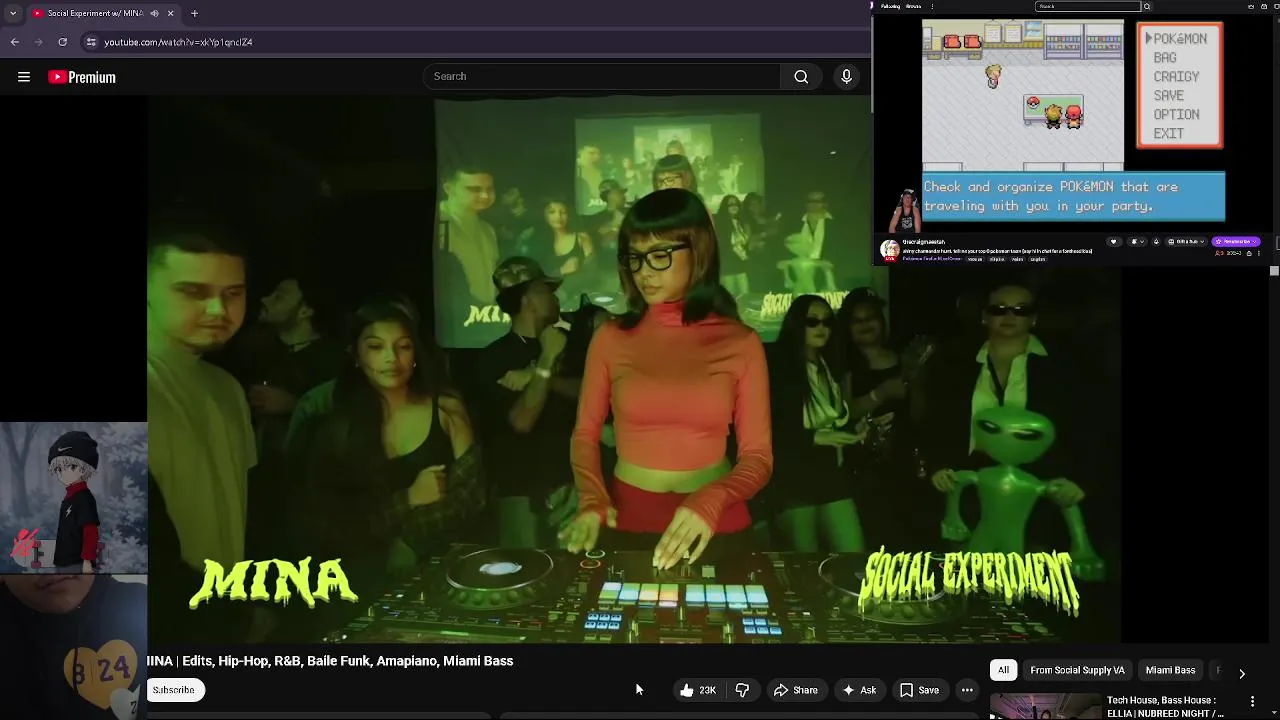Save the video to a playlist

coord(919,690)
